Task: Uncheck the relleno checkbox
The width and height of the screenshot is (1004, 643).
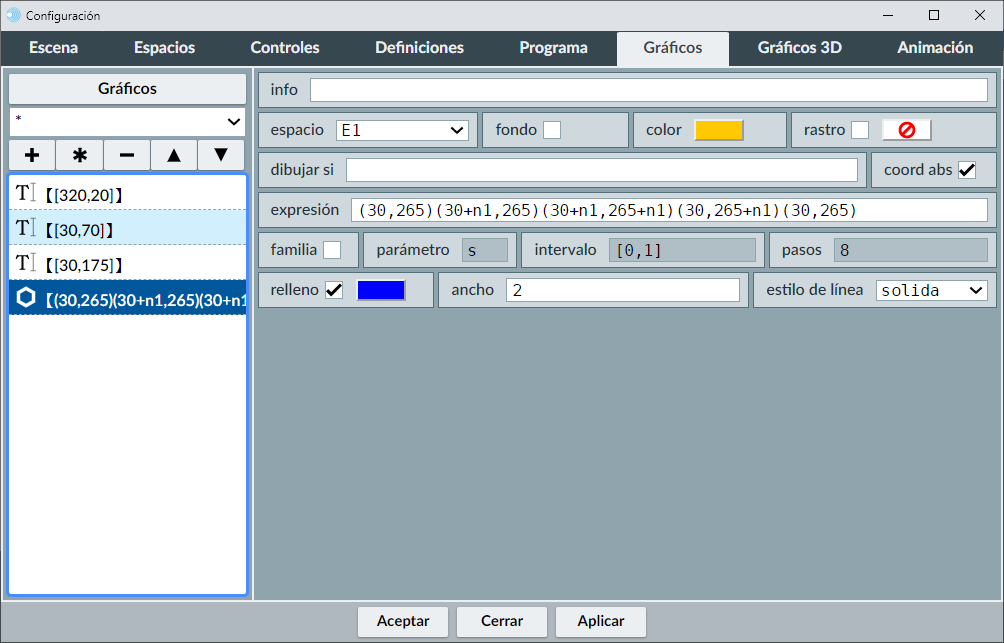Action: [334, 290]
